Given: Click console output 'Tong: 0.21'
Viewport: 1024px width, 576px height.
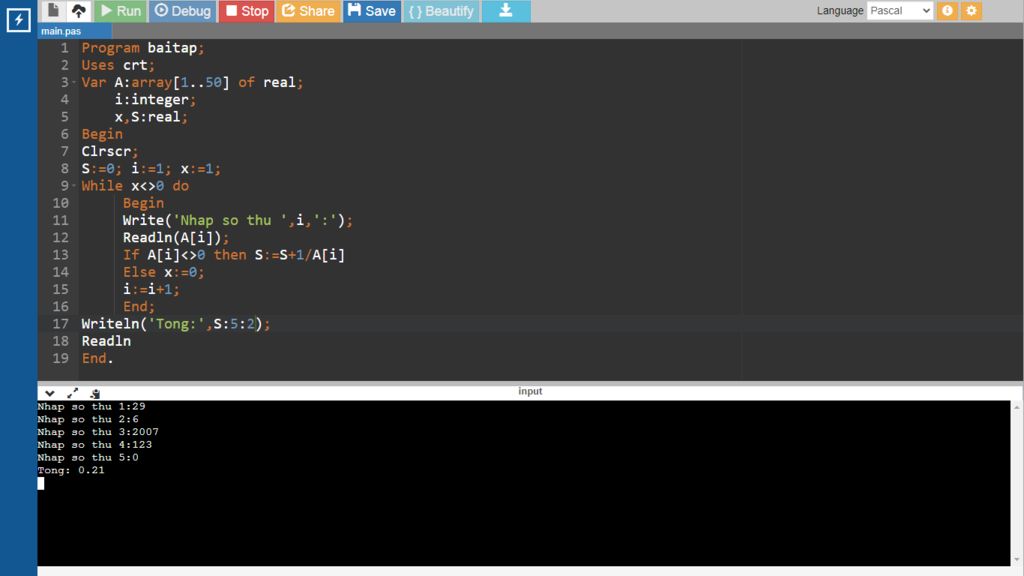Looking at the screenshot, I should [x=71, y=470].
